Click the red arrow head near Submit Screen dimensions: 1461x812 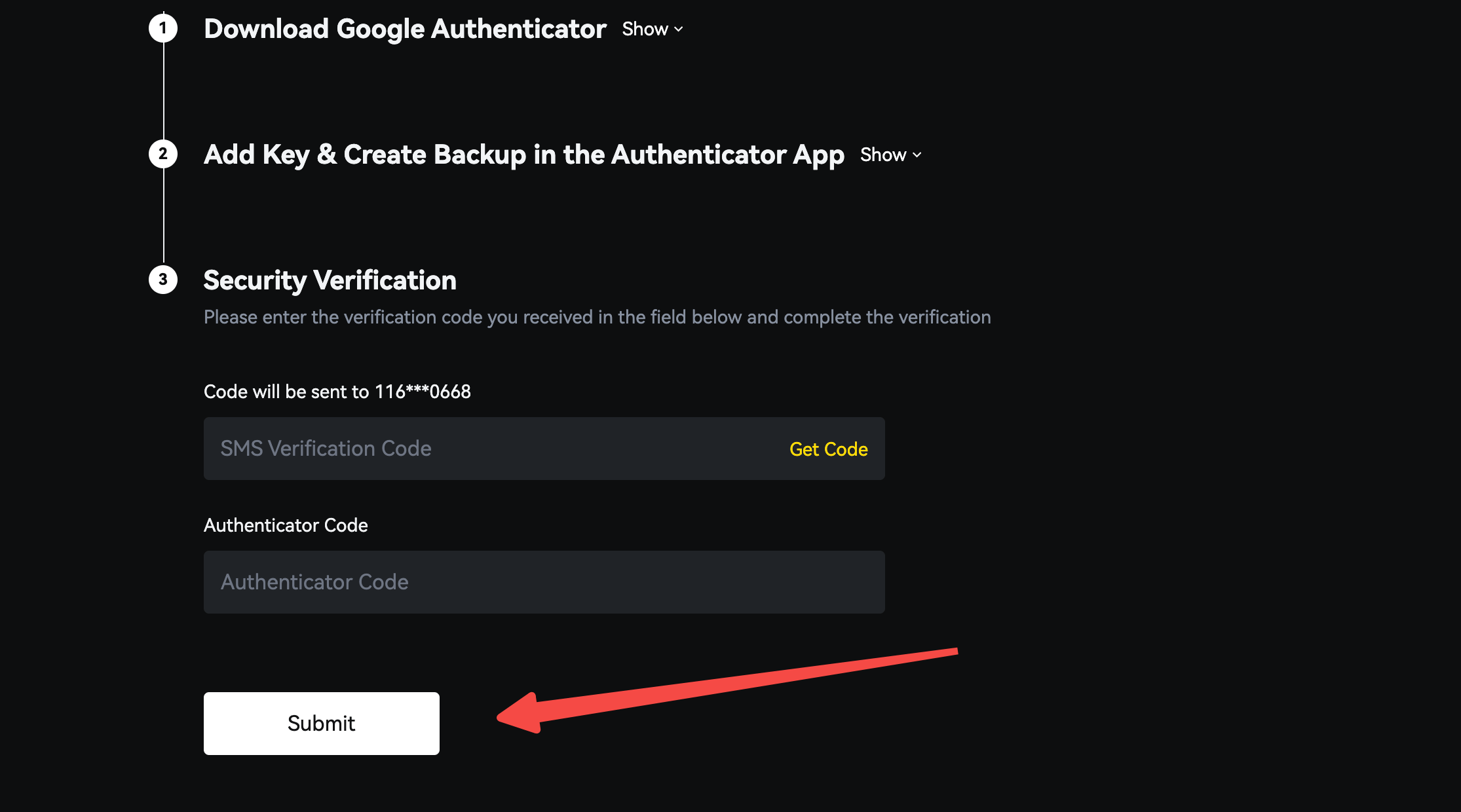point(521,714)
